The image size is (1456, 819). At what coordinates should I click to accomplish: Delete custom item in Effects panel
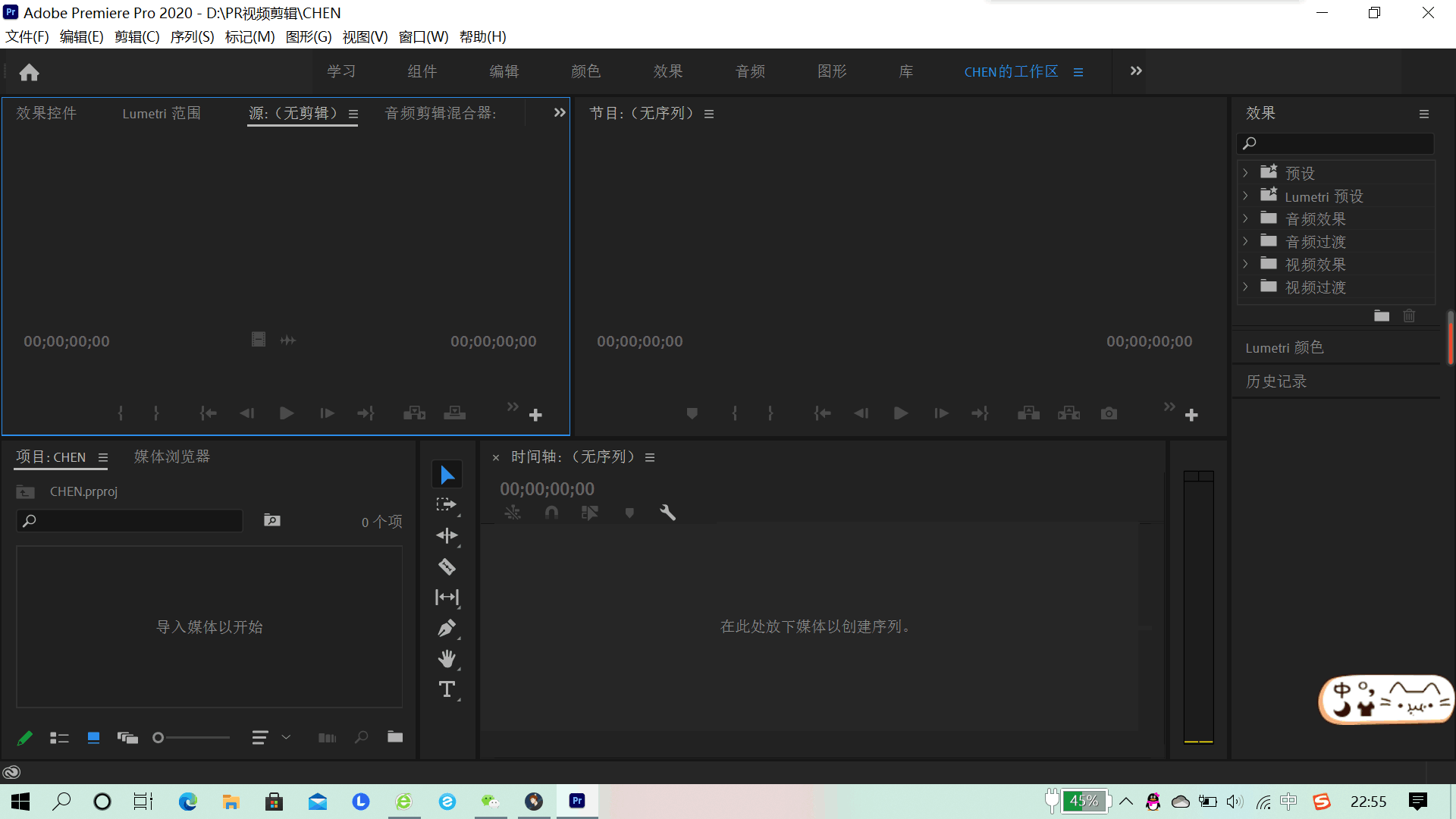coord(1409,316)
